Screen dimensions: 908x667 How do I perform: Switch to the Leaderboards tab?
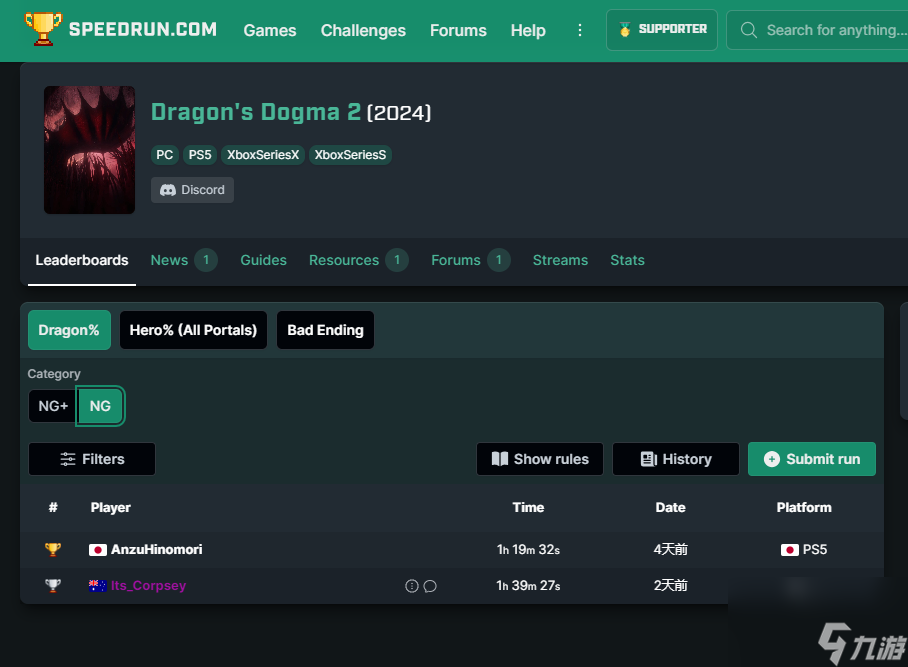tap(82, 261)
